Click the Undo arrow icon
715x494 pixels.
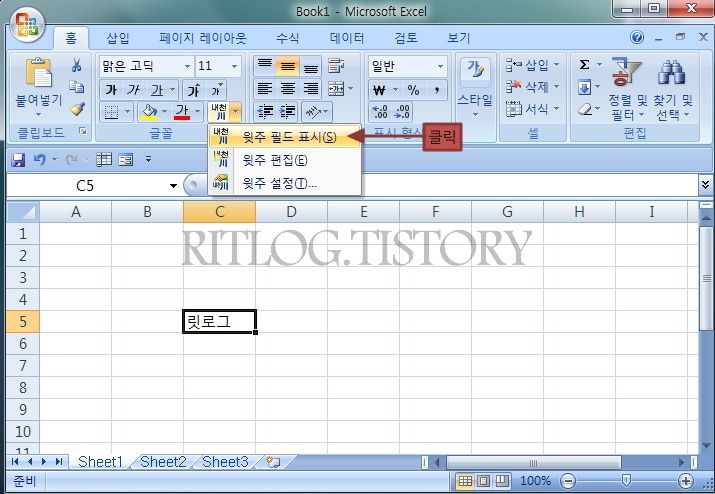40,160
